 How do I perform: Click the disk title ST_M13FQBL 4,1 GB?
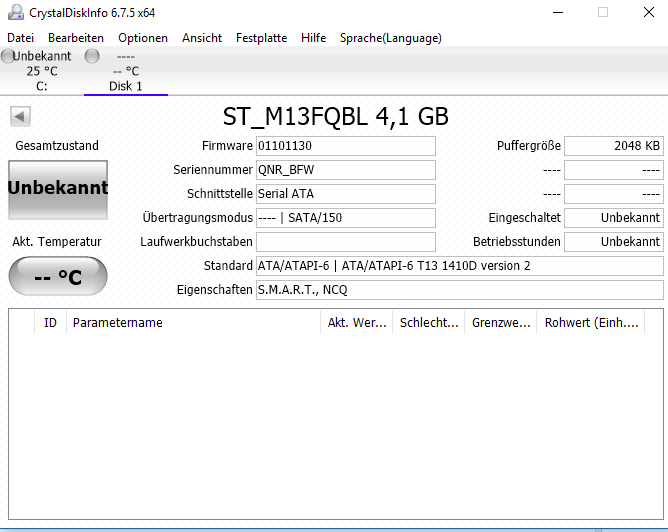[336, 116]
